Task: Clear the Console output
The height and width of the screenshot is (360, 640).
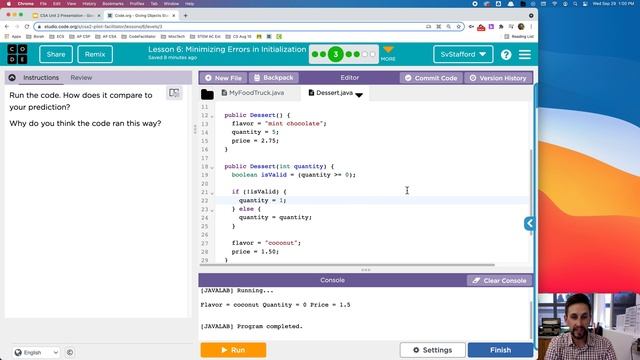Action: pos(500,280)
